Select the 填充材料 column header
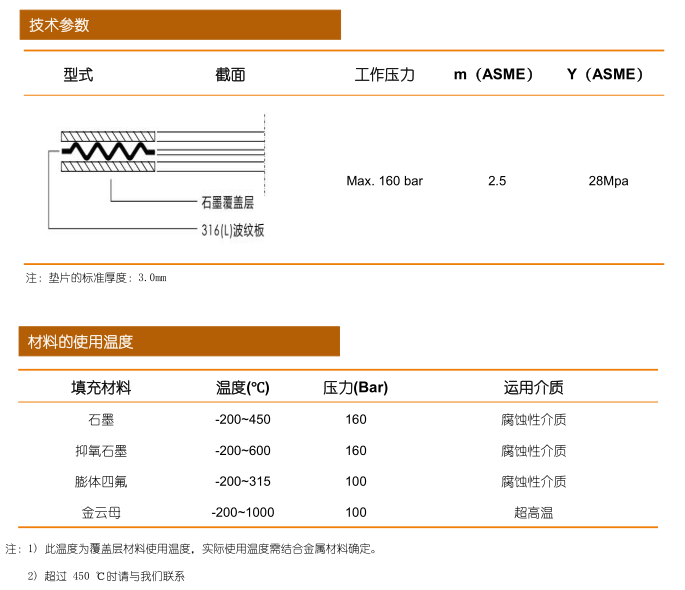The image size is (685, 590). pos(100,388)
